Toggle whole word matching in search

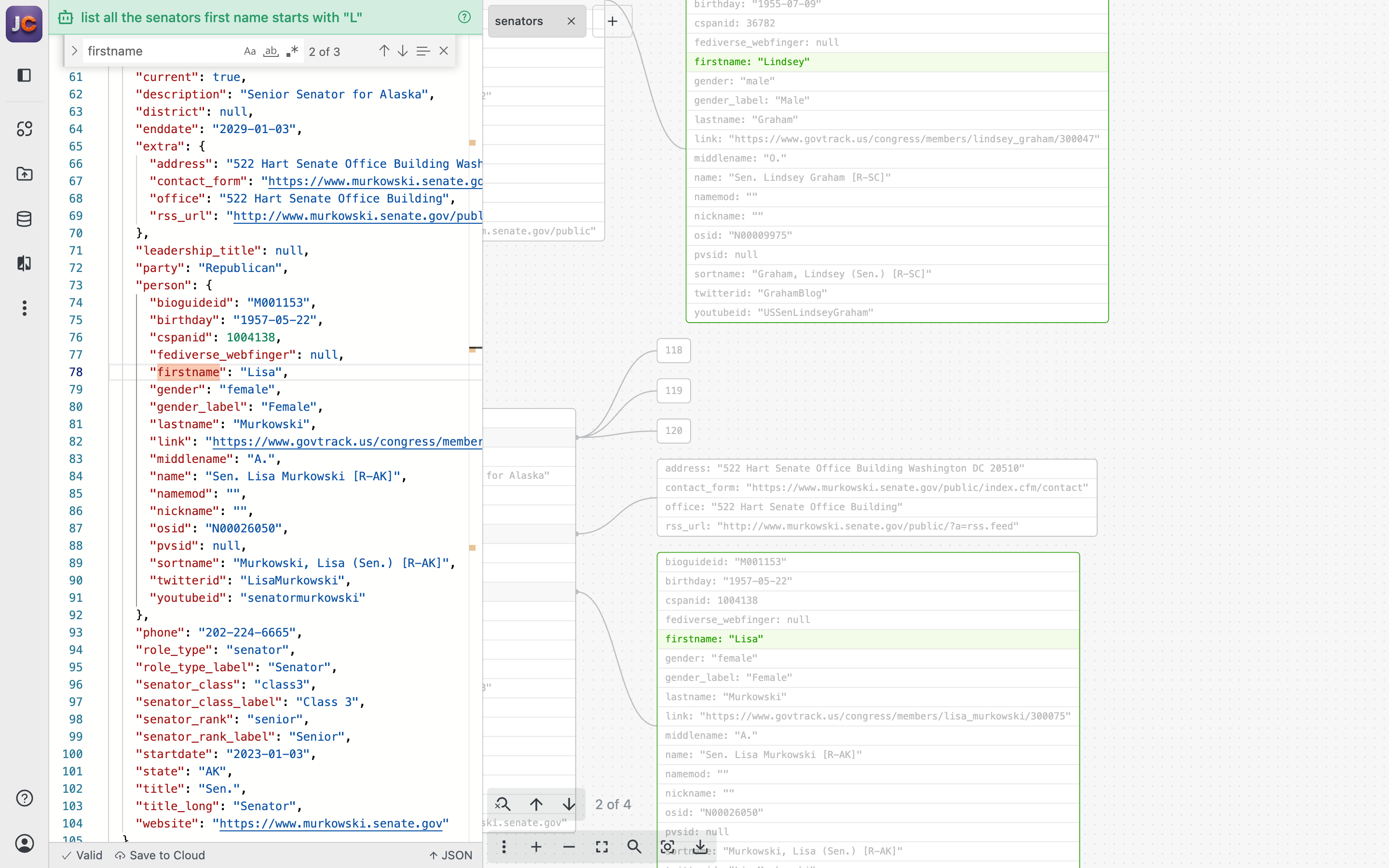click(x=271, y=51)
